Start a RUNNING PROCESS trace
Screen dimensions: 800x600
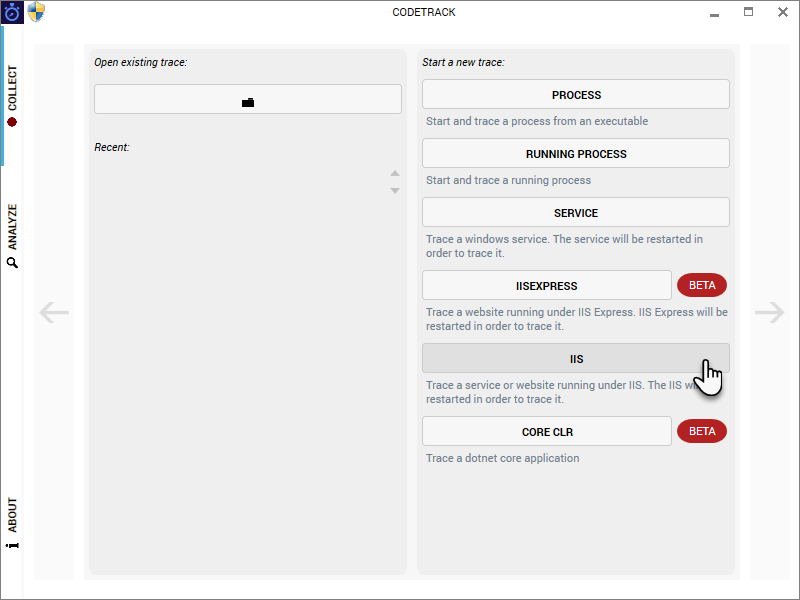tap(576, 154)
